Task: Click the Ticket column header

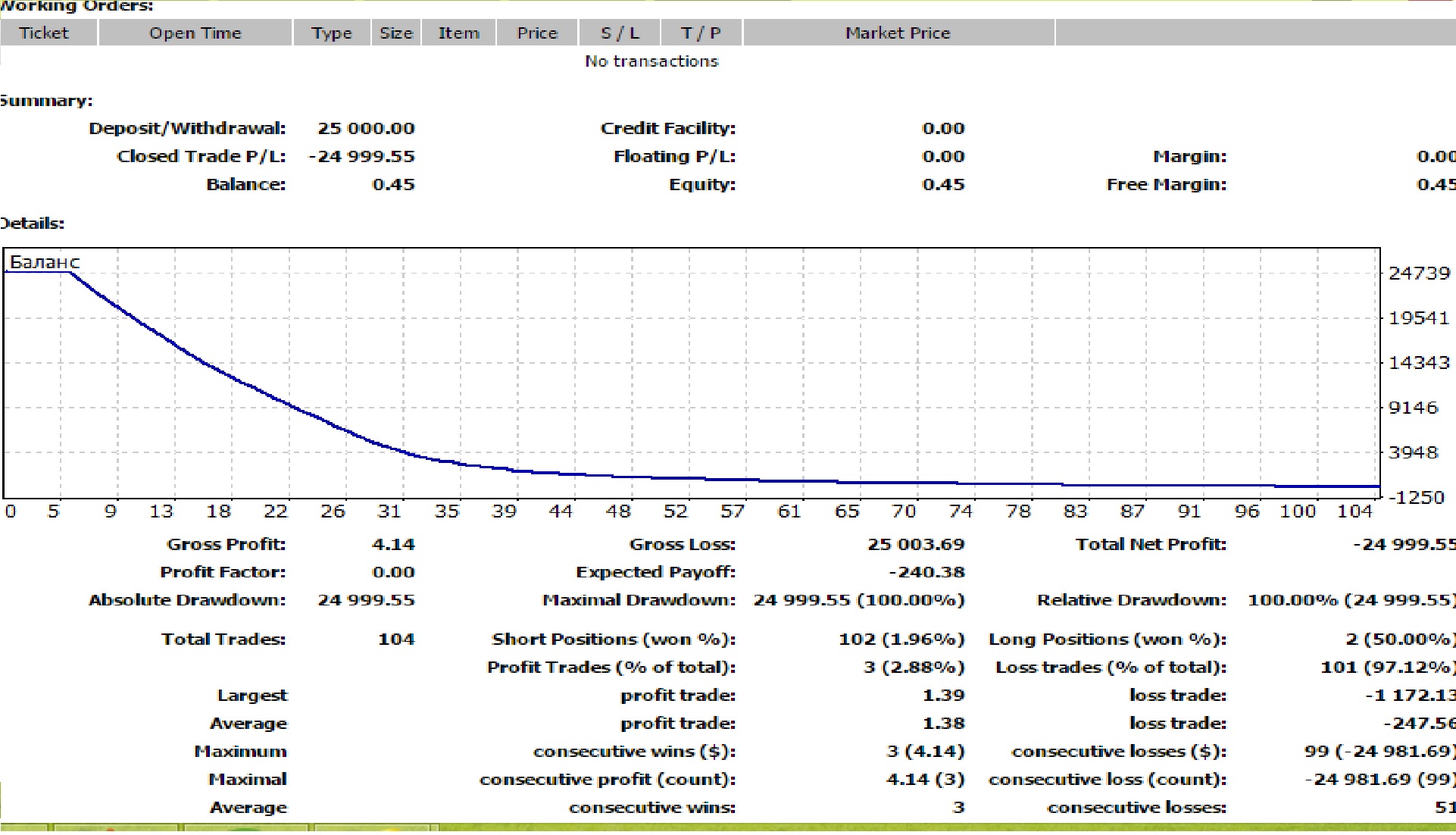Action: pos(48,33)
